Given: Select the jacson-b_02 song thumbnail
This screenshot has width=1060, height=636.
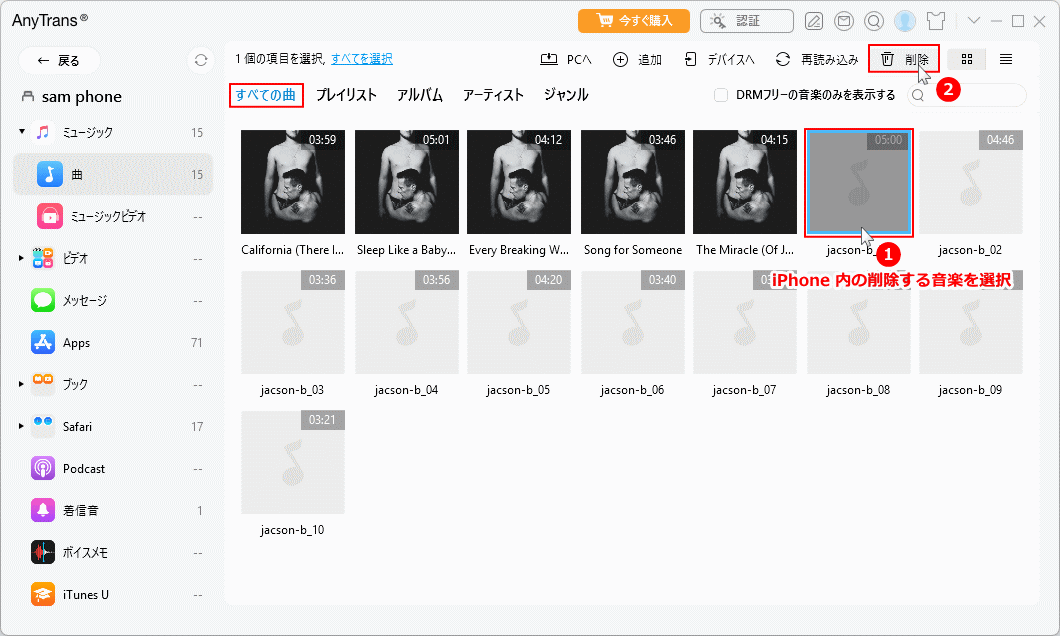Looking at the screenshot, I should (x=971, y=182).
